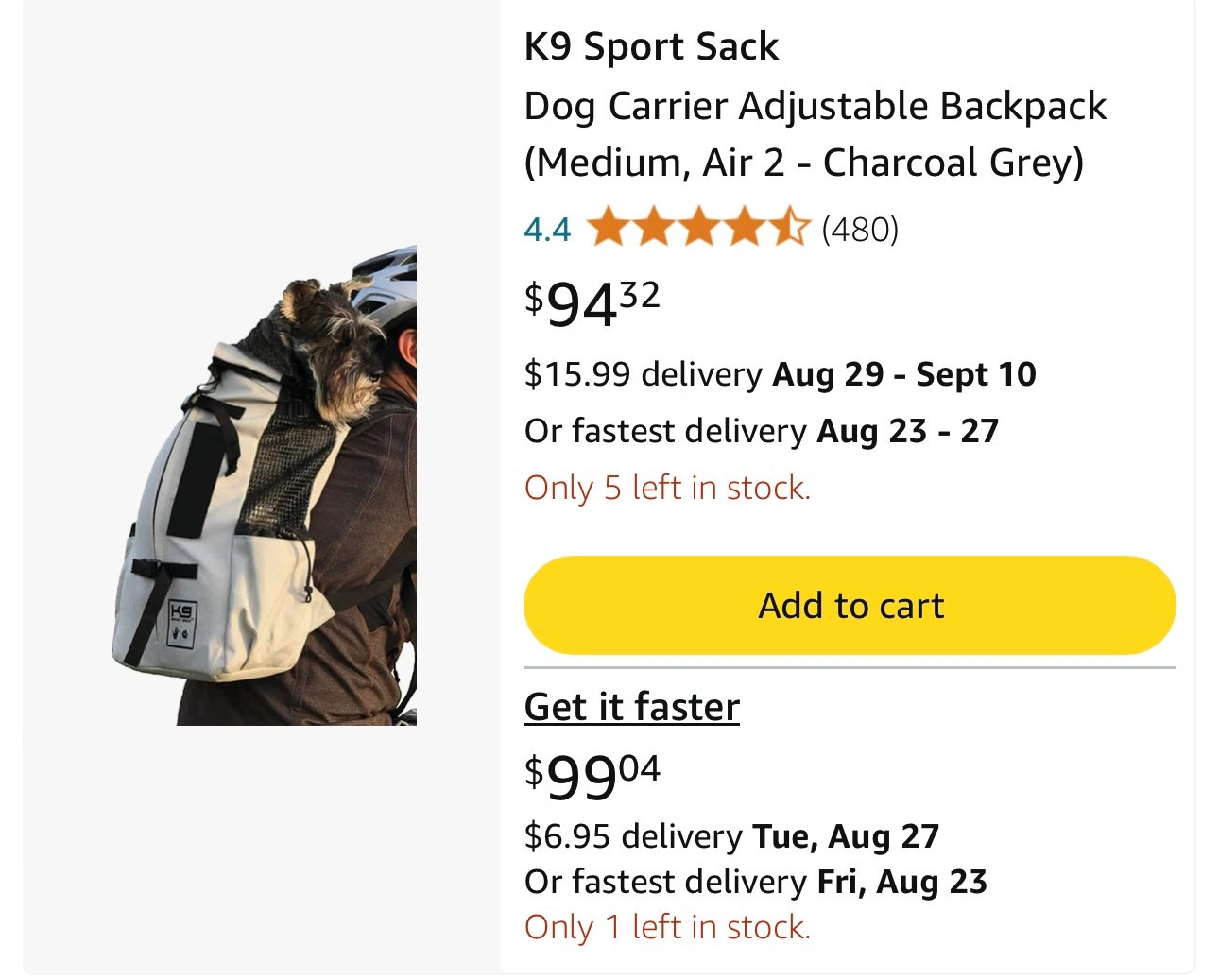
Task: Click the half-filled fifth star
Action: 790,229
